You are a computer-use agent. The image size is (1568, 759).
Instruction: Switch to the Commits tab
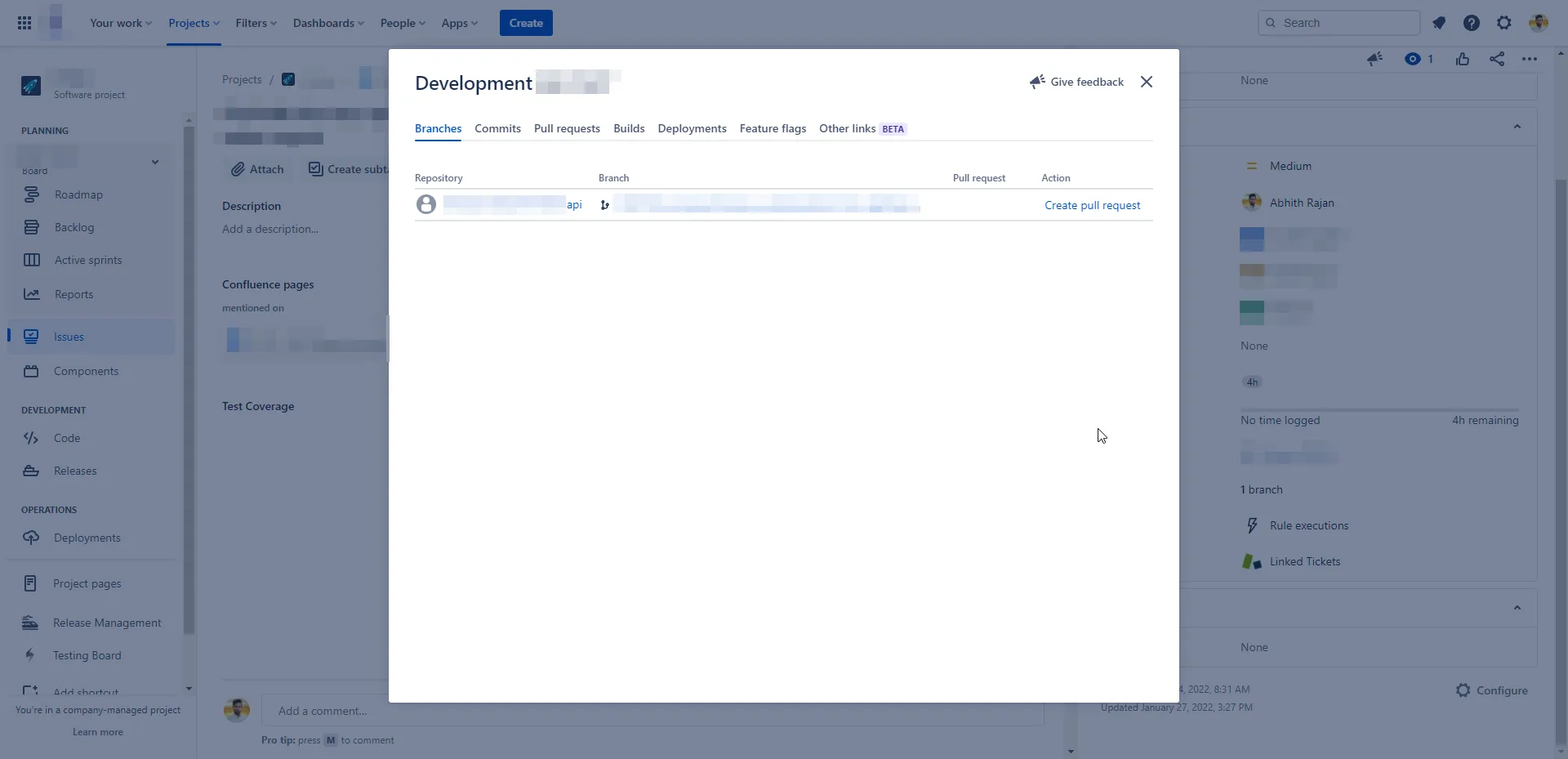(x=497, y=128)
